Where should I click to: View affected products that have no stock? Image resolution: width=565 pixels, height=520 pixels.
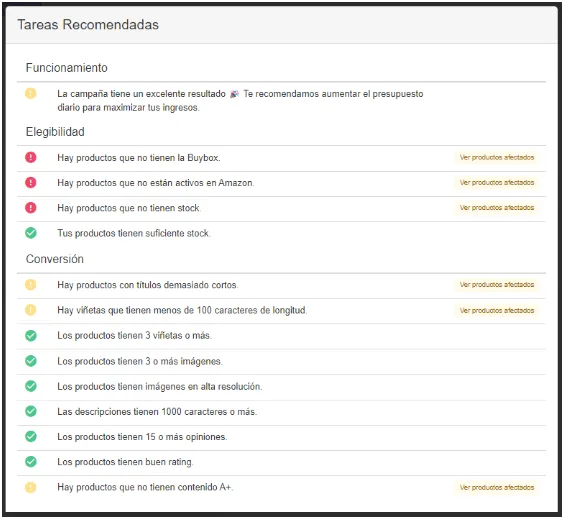coord(497,208)
